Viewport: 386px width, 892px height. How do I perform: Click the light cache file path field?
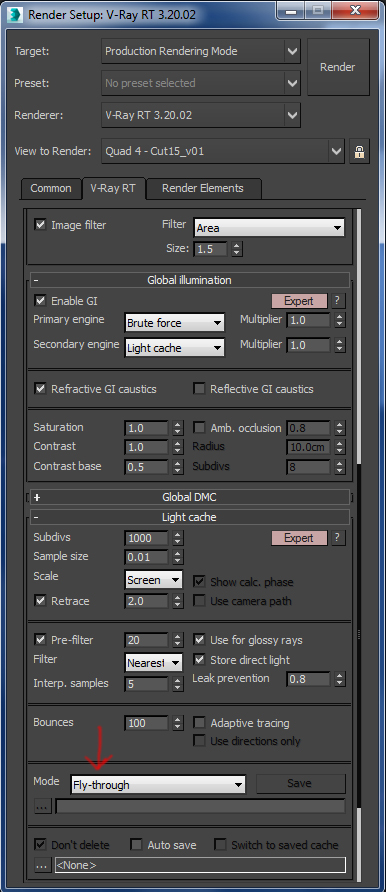click(200, 806)
